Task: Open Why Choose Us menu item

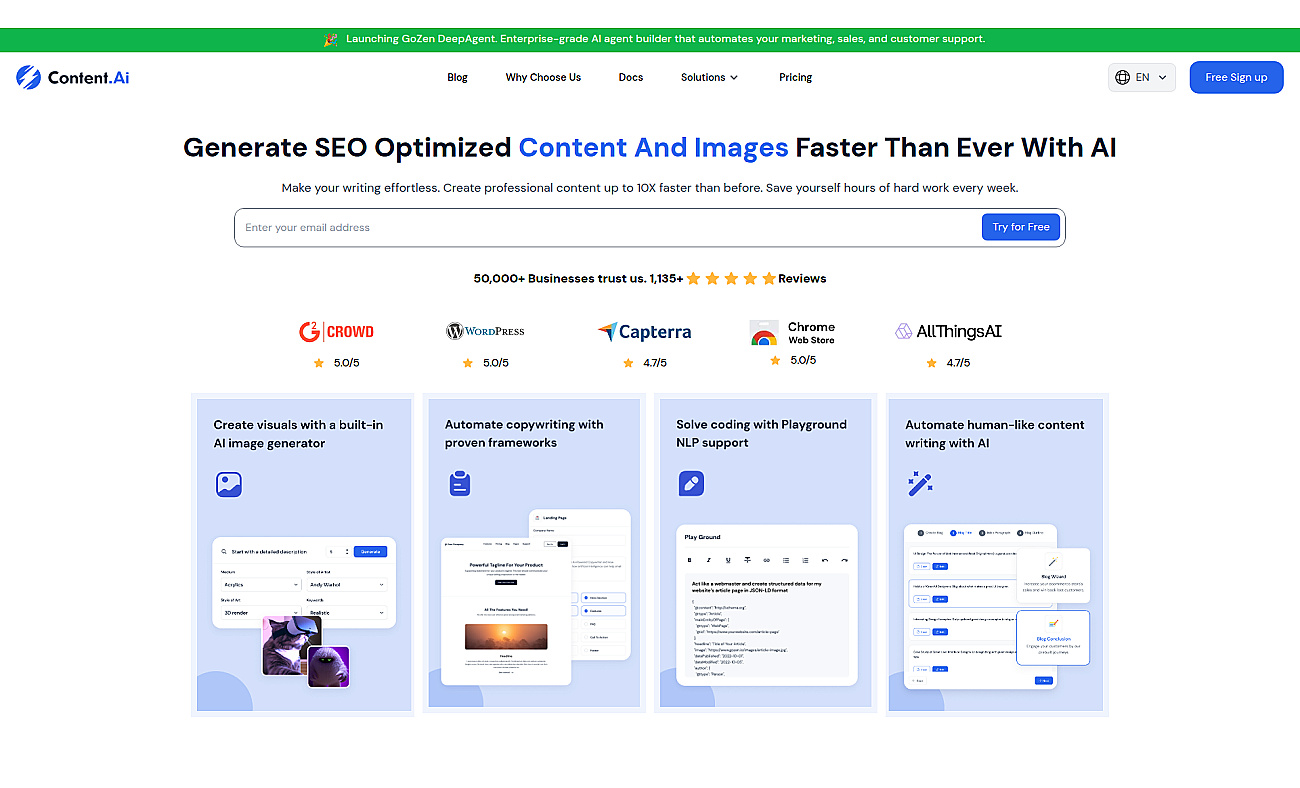Action: pos(543,77)
